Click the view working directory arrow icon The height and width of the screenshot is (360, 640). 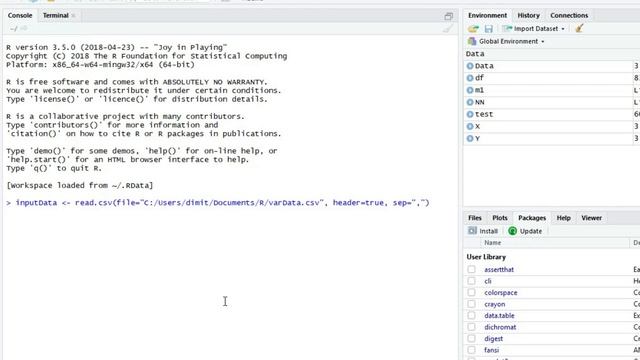point(24,29)
